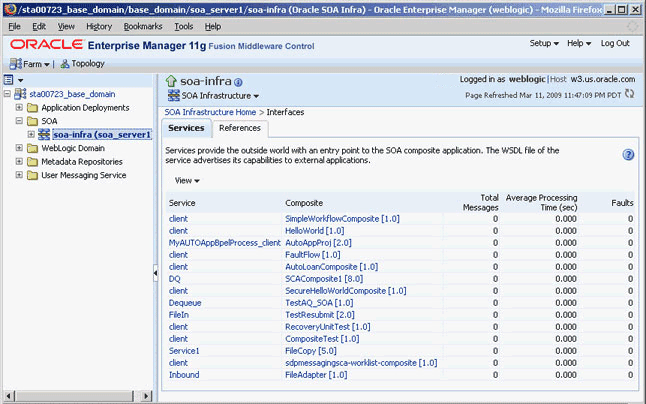The height and width of the screenshot is (404, 646).
Task: Click the navigation pane horizontal scrollbar
Action: (78, 396)
